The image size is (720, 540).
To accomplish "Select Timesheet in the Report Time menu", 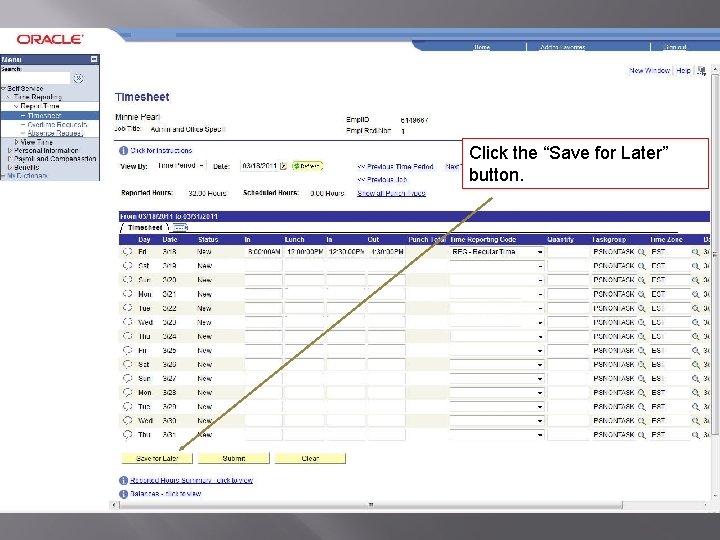I will click(44, 116).
